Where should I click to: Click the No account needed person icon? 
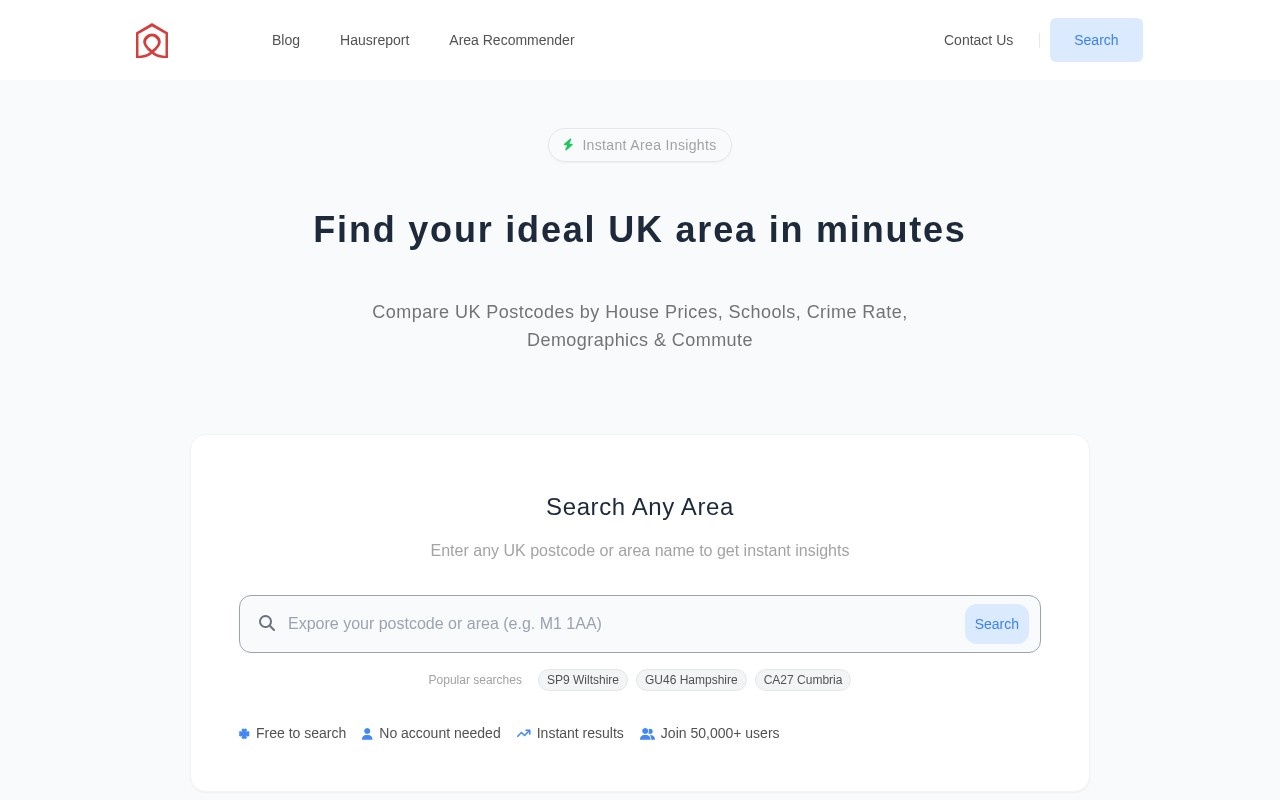(x=367, y=733)
